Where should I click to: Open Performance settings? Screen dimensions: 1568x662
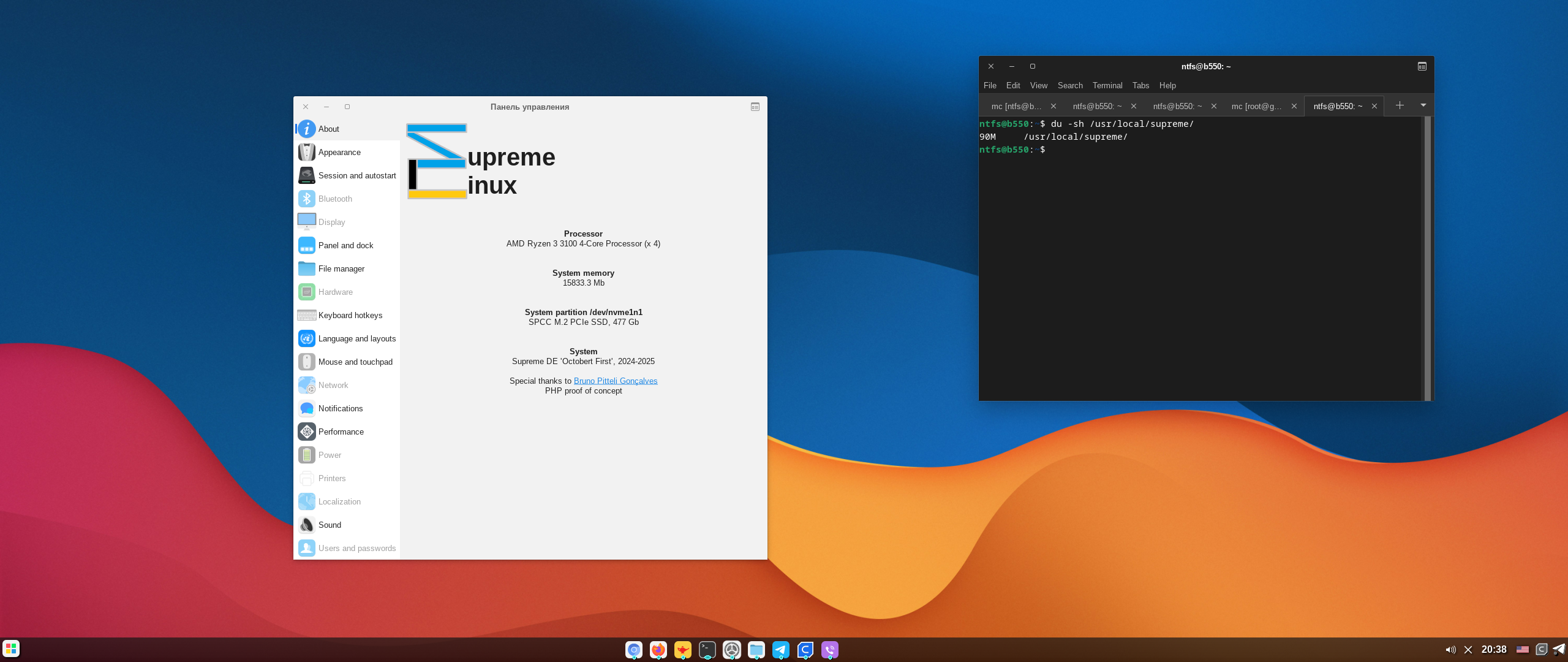[x=341, y=432]
